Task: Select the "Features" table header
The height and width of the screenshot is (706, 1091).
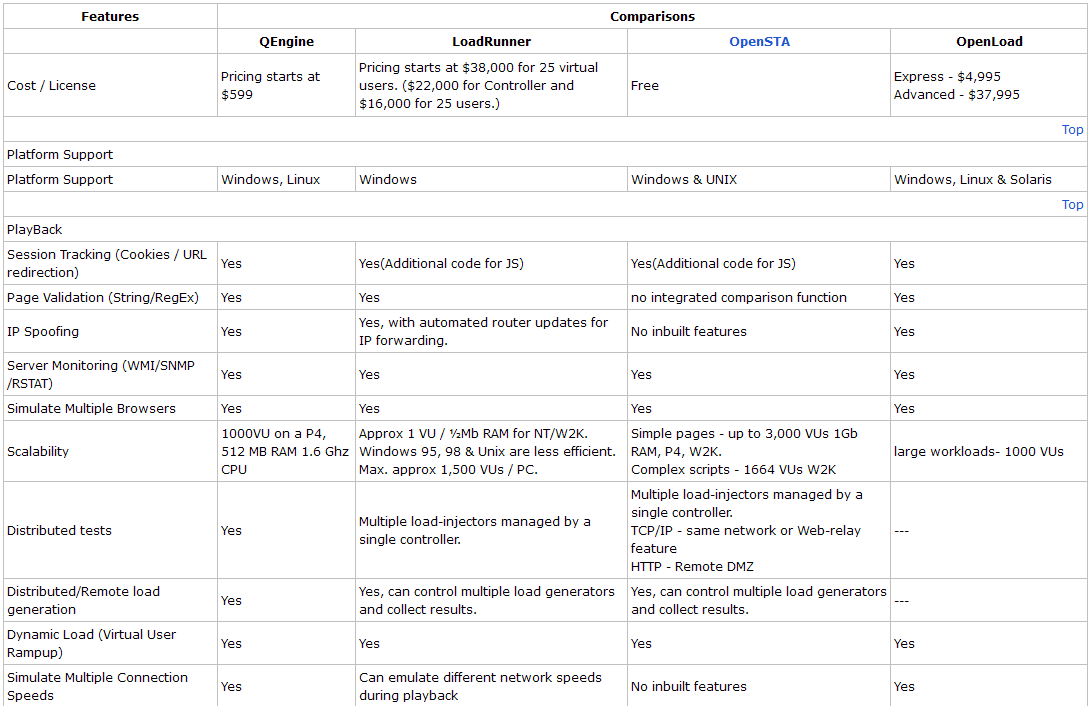Action: [x=110, y=17]
